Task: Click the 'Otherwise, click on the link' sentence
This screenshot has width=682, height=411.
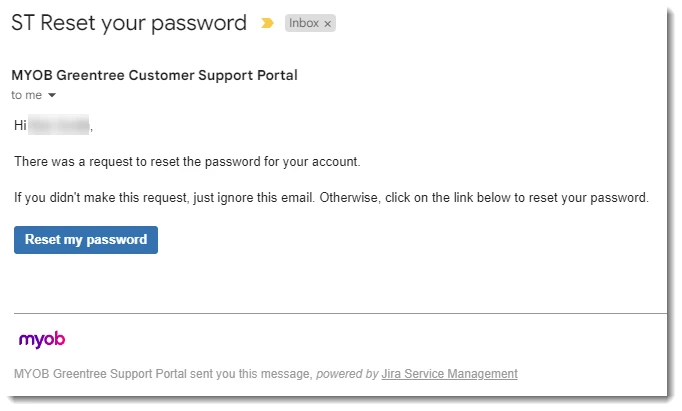Action: click(x=484, y=198)
